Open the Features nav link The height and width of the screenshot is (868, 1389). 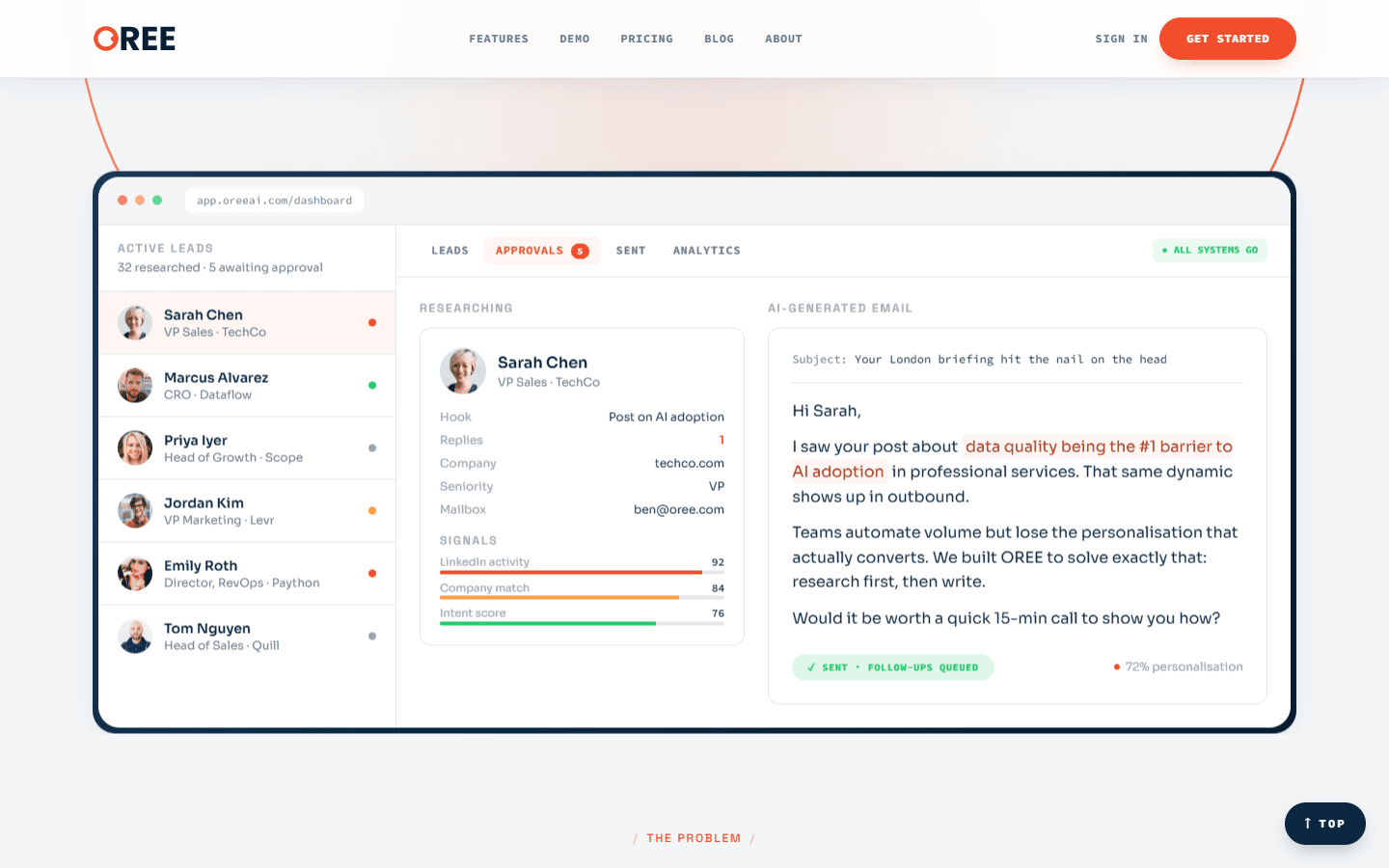[499, 39]
